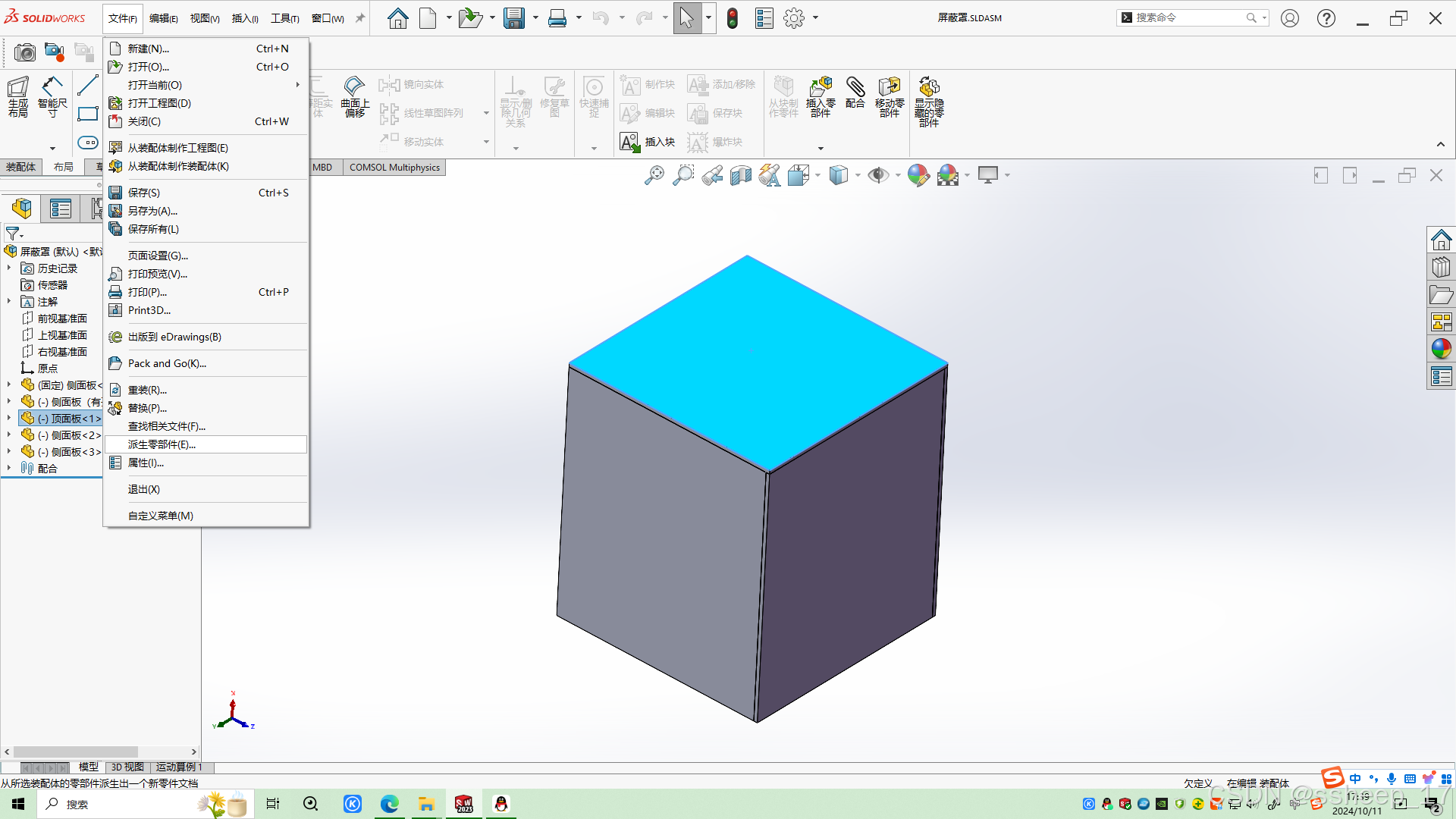Pin the menu bar with pushpin icon
The height and width of the screenshot is (819, 1456).
pos(360,18)
